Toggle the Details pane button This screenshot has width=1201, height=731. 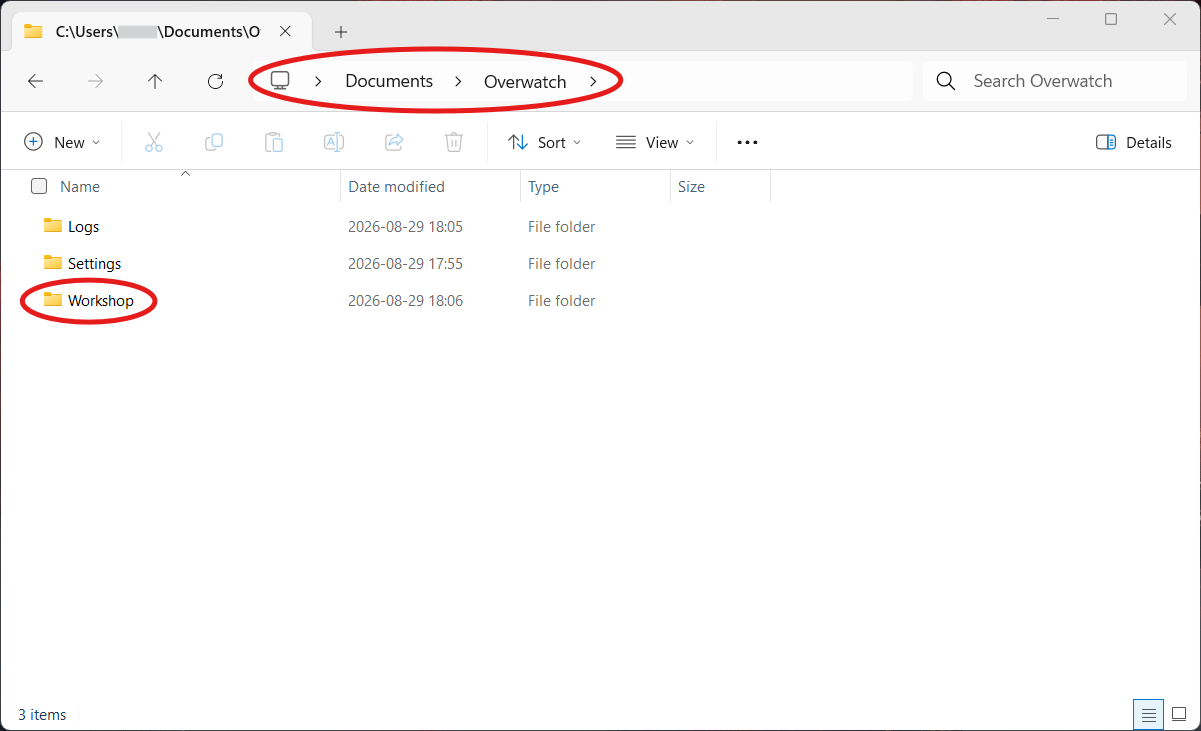coord(1134,142)
